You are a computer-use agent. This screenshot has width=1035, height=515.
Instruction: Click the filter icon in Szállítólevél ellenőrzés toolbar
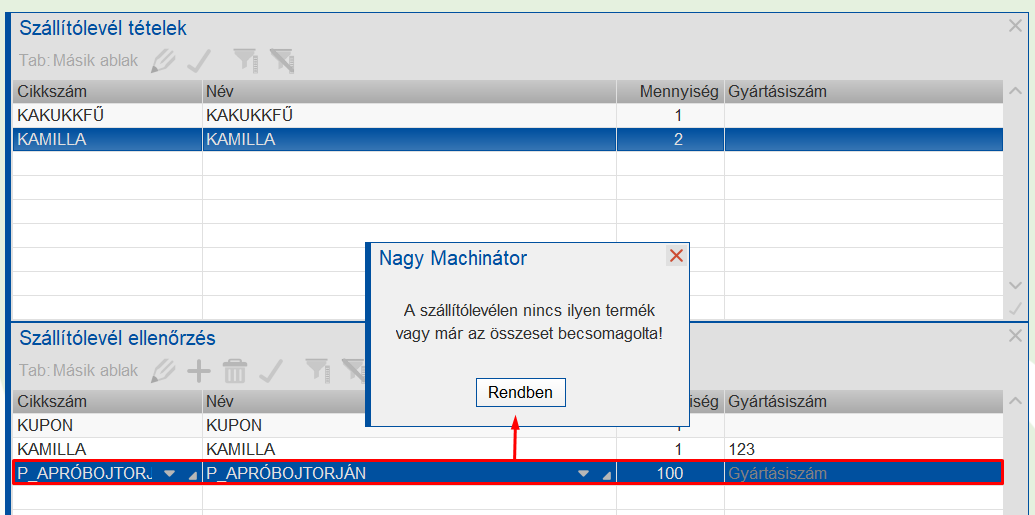[317, 371]
